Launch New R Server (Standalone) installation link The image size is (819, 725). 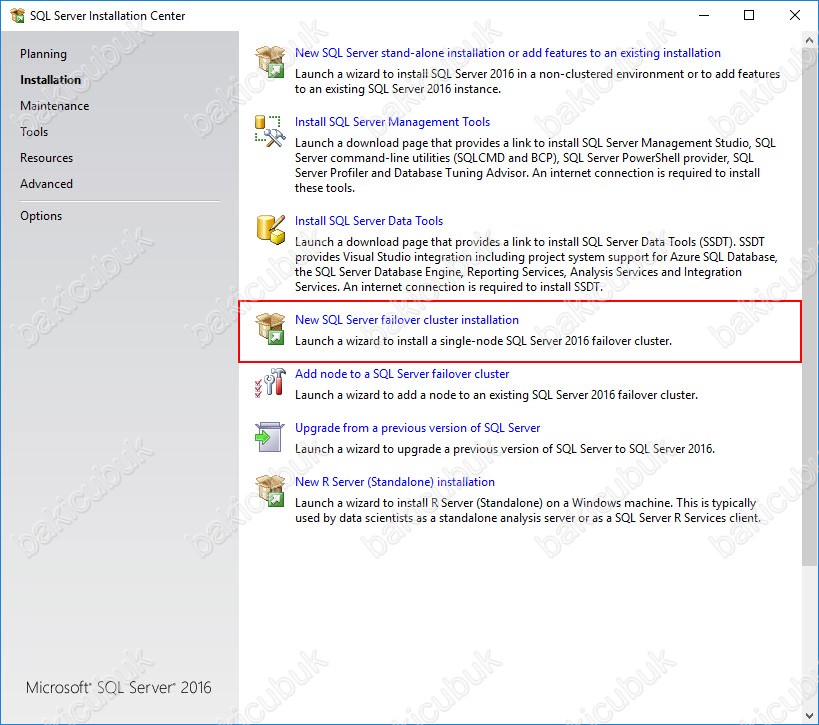[x=395, y=482]
